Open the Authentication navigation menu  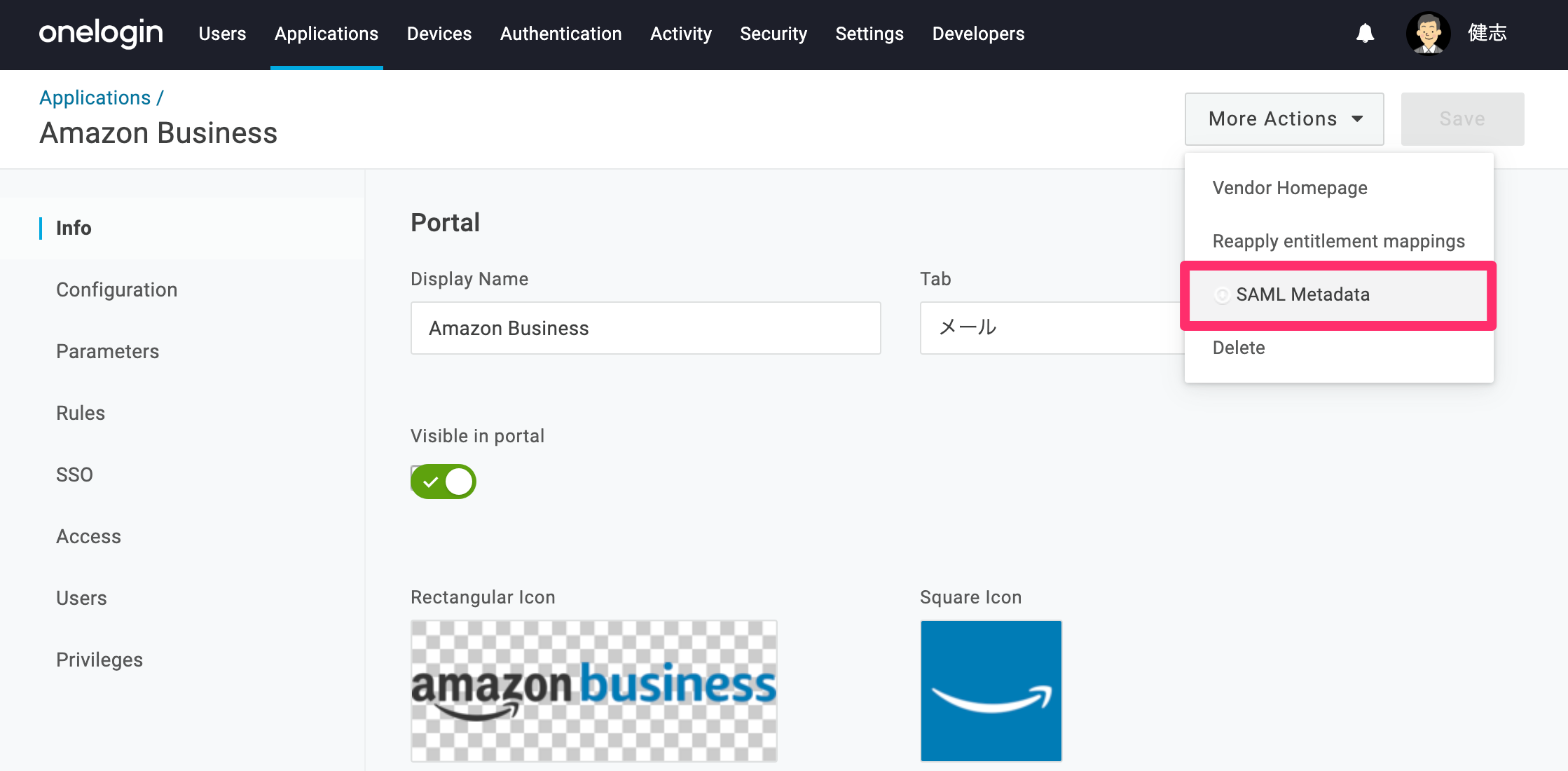click(x=561, y=34)
